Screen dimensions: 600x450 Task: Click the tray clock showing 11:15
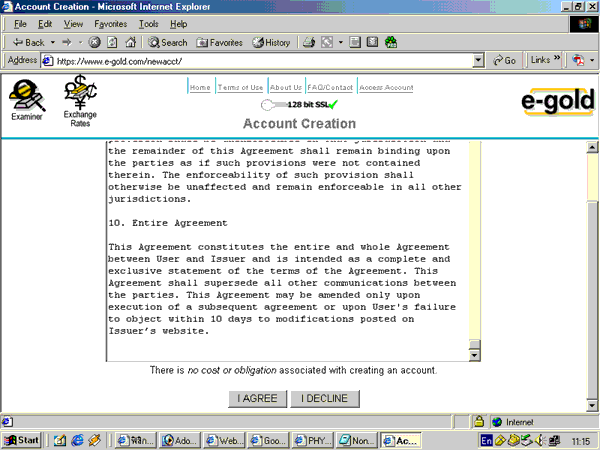click(x=580, y=441)
